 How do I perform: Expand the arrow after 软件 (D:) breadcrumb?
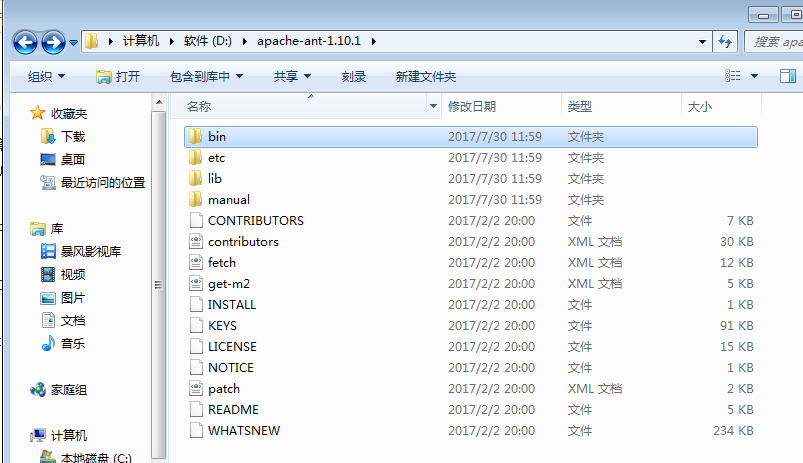[245, 41]
